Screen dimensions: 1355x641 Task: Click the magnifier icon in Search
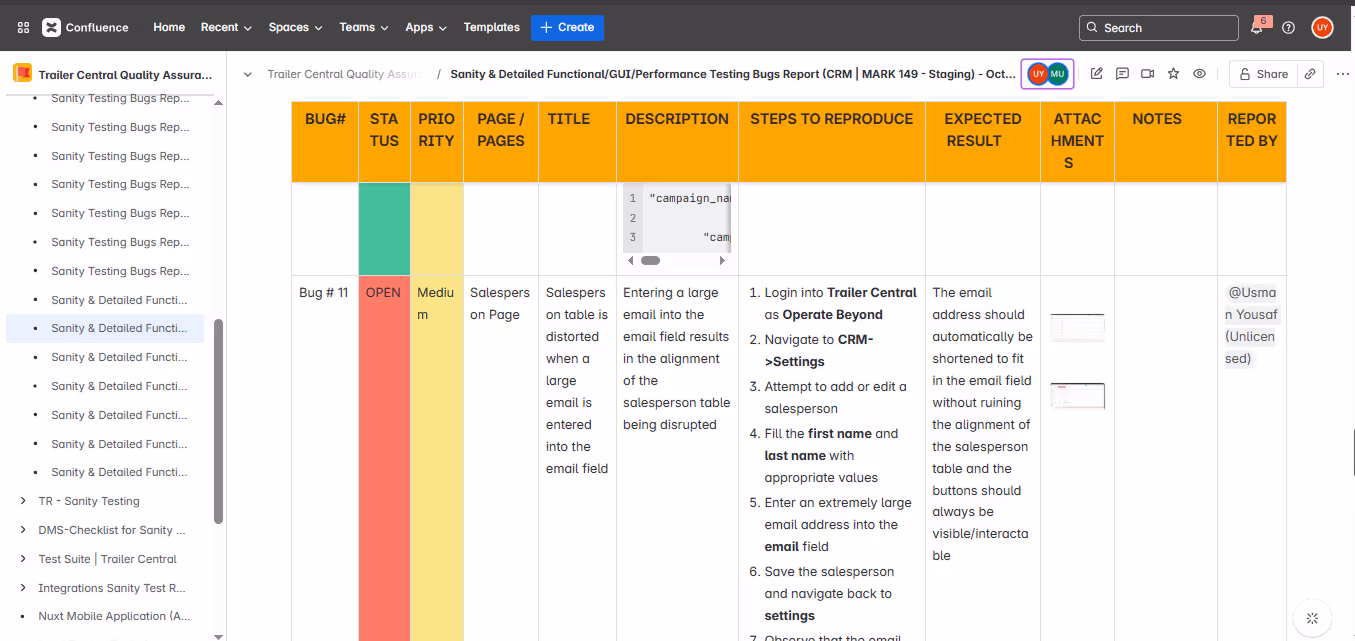point(1093,28)
